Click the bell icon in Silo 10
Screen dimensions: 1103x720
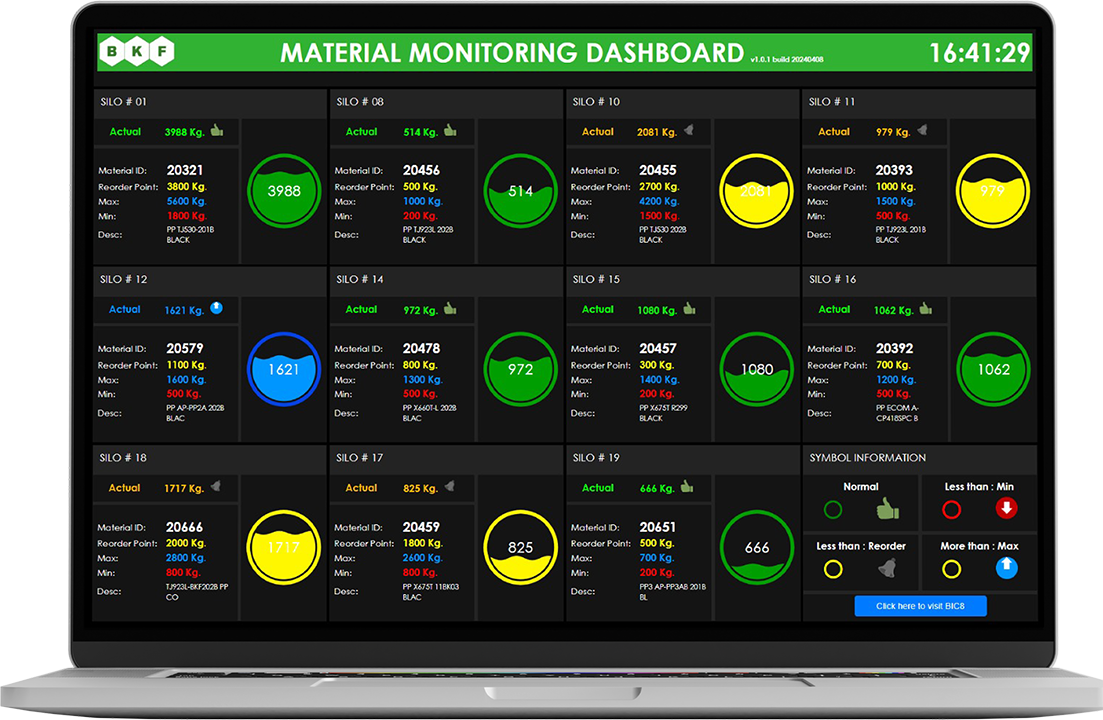click(x=688, y=131)
